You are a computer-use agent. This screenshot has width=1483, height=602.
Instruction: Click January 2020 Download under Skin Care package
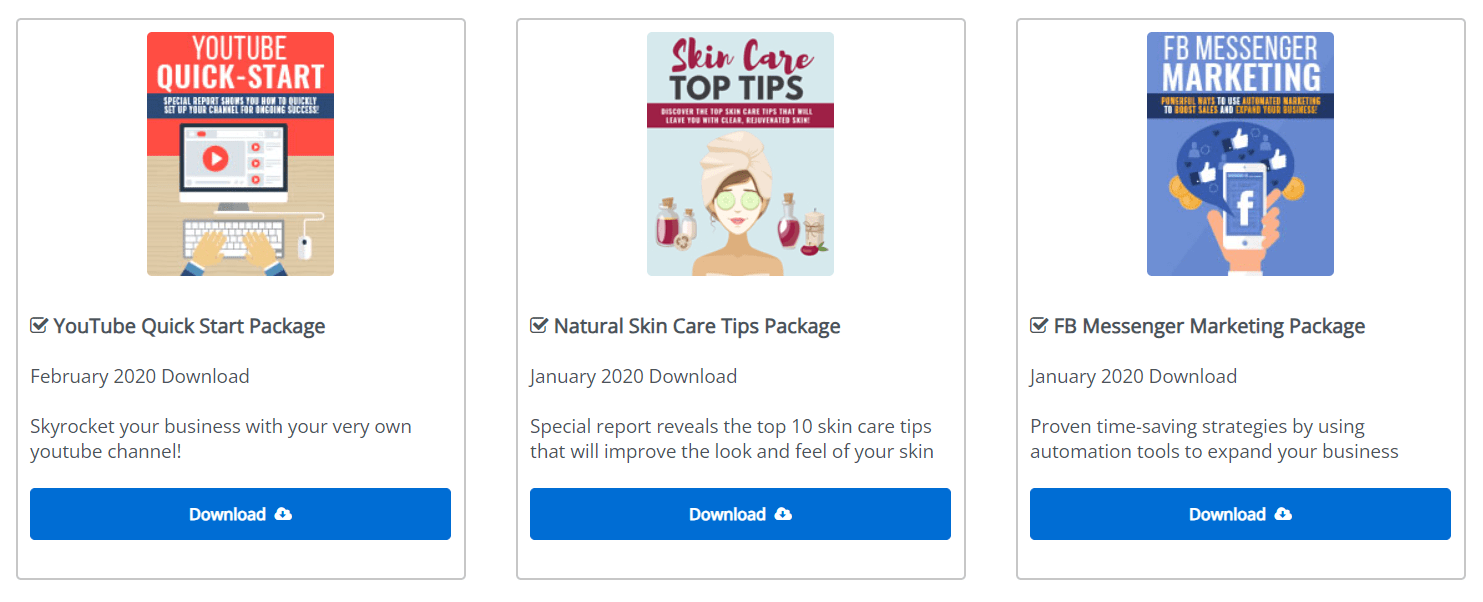click(x=633, y=376)
